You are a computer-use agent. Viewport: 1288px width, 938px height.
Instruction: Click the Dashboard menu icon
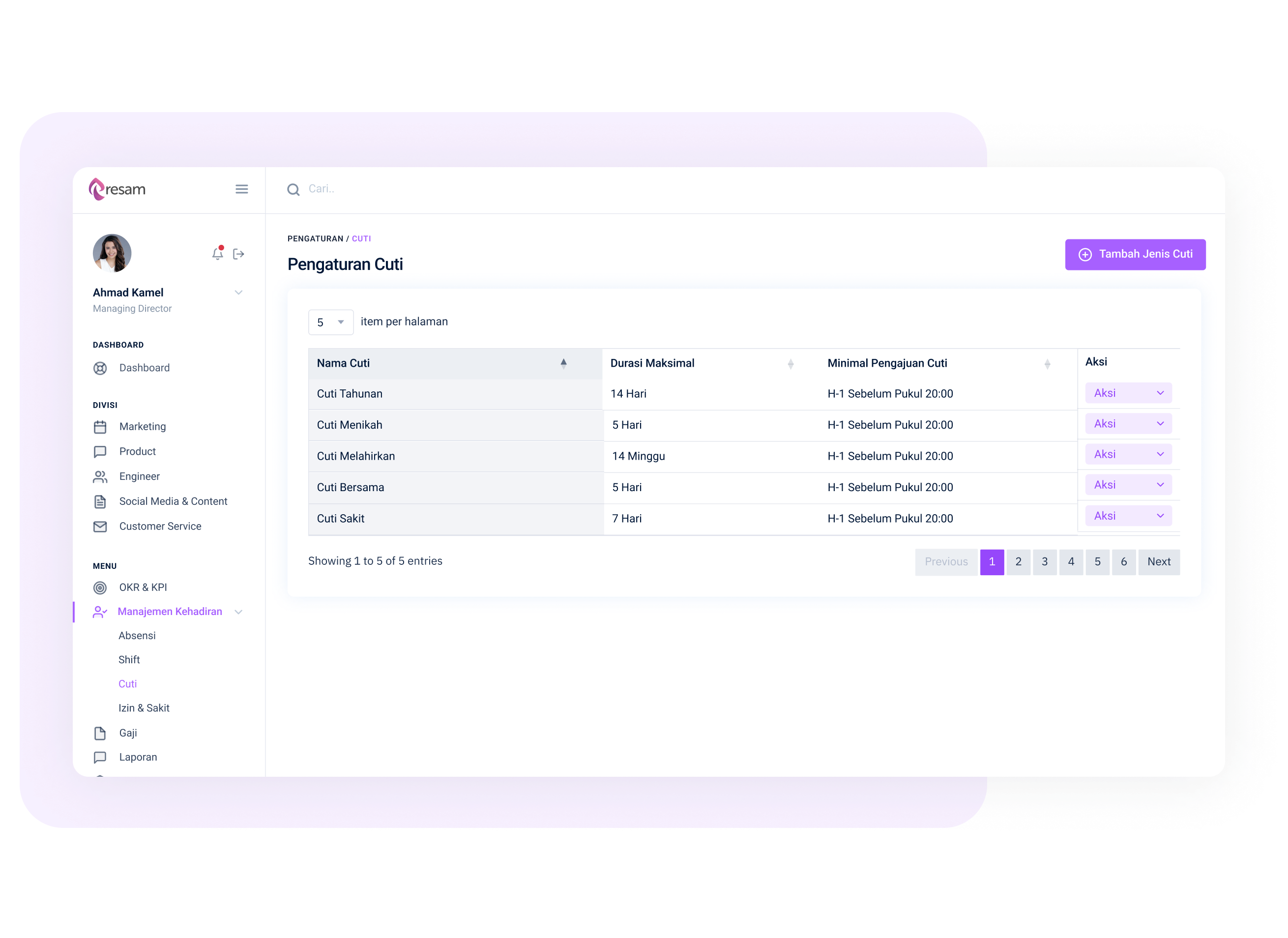click(100, 368)
